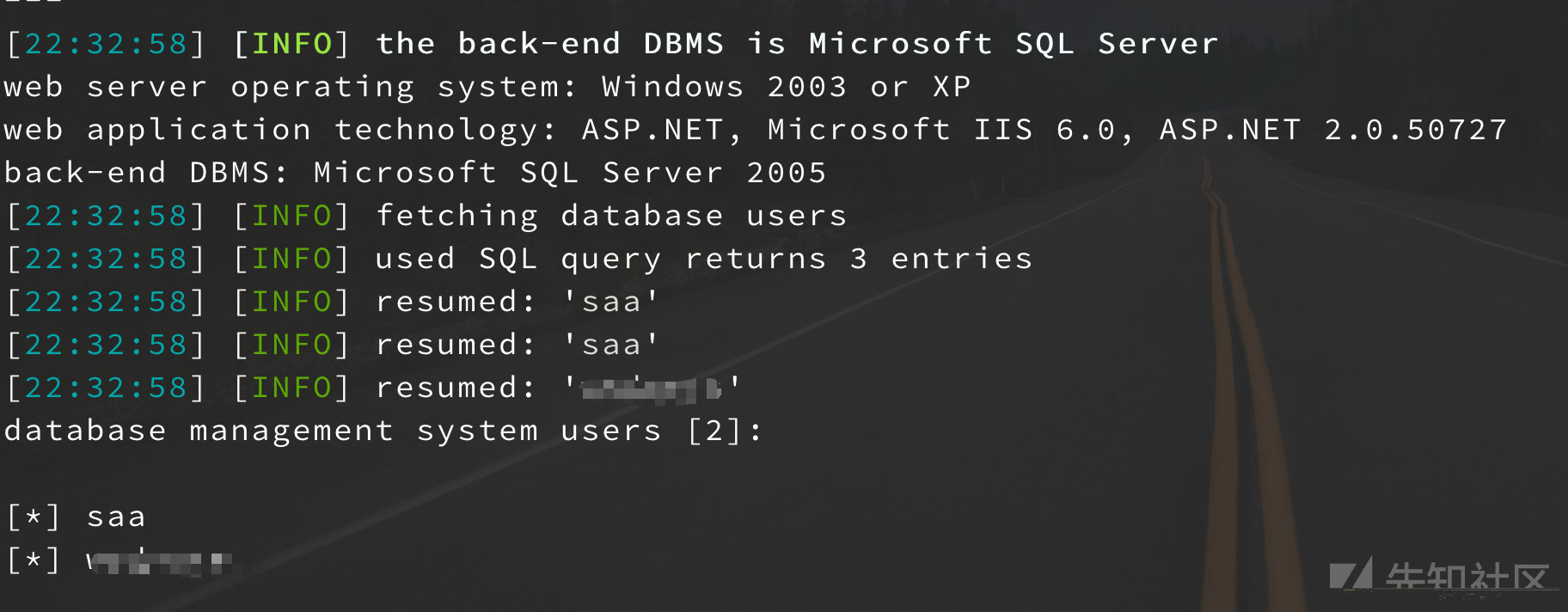Click the second resumed 'saa' value
Image resolution: width=1568 pixels, height=612 pixels.
[611, 344]
